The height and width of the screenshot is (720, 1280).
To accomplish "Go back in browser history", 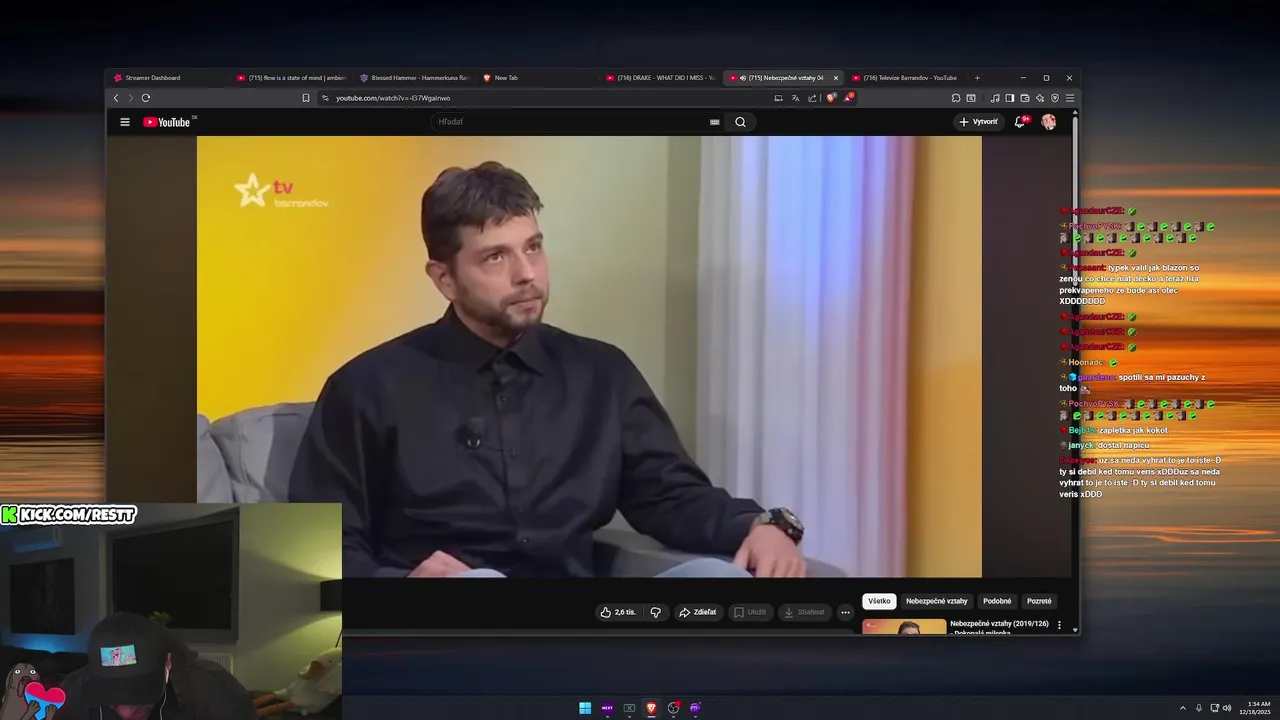I will click(116, 98).
